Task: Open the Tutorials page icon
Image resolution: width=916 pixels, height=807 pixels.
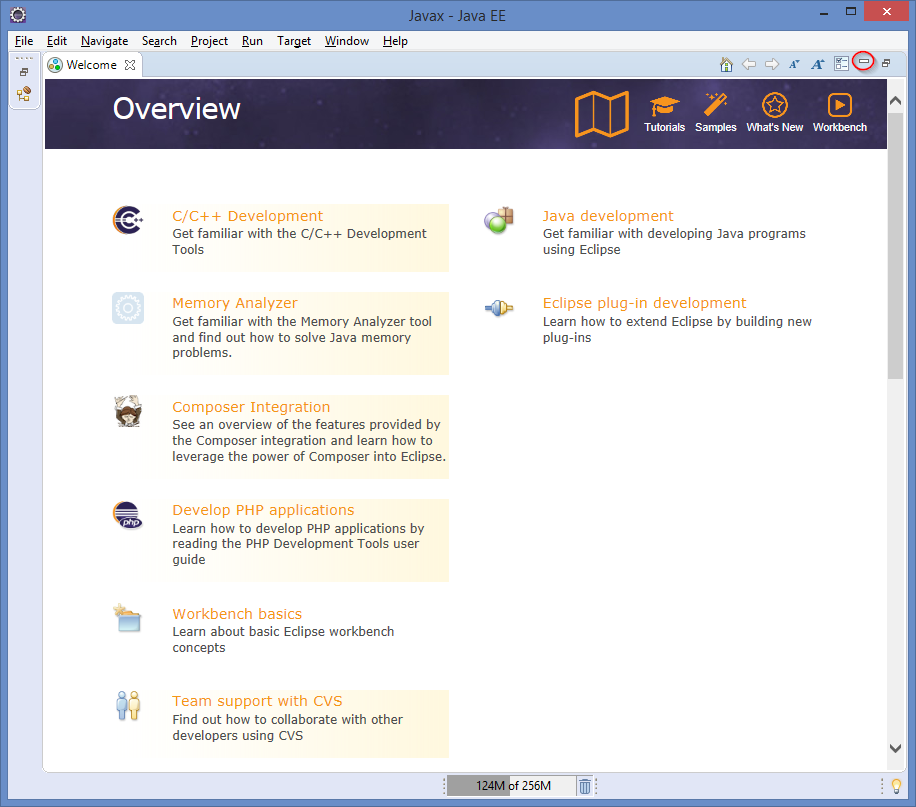Action: tap(664, 106)
